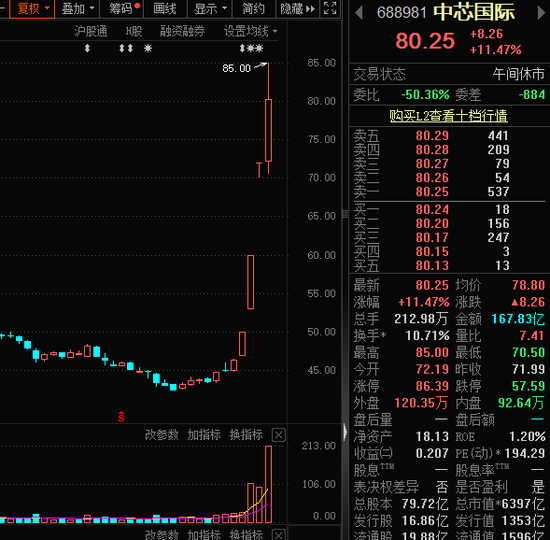Click 加指标 in volume indicator panel

(x=204, y=435)
